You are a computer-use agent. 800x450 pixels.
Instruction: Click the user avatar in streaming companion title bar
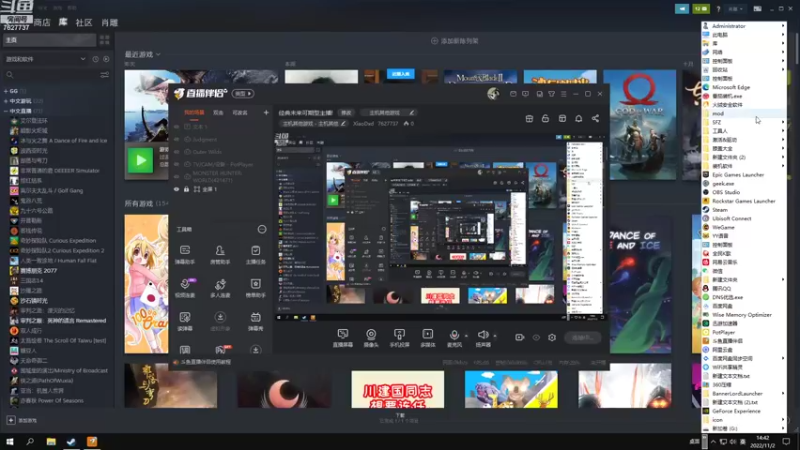(493, 93)
